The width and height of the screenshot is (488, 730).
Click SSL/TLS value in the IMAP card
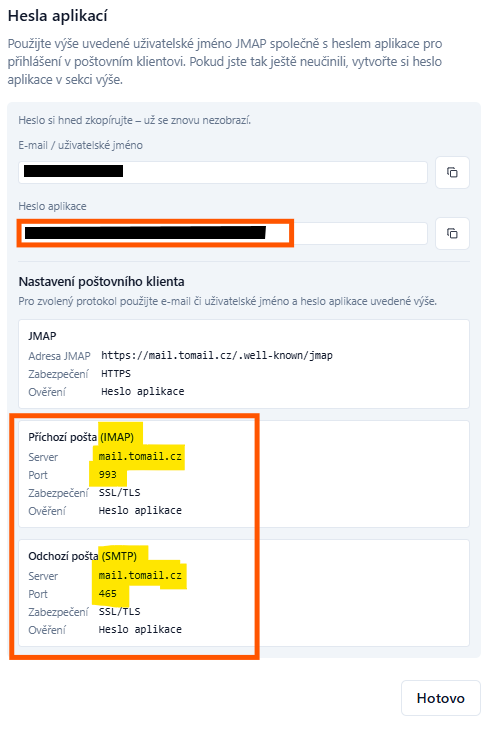(x=119, y=493)
